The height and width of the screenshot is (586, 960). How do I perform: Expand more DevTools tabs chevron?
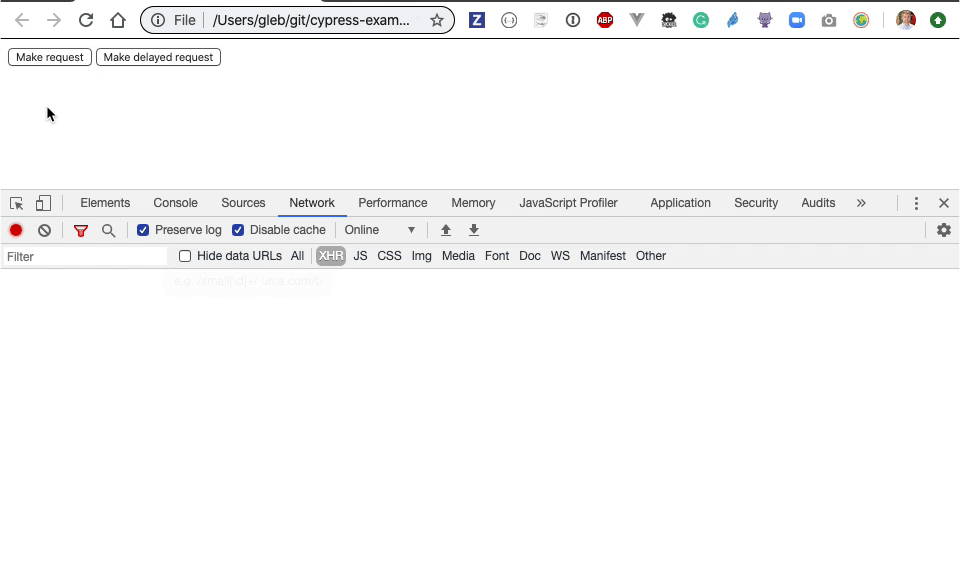[x=861, y=203]
